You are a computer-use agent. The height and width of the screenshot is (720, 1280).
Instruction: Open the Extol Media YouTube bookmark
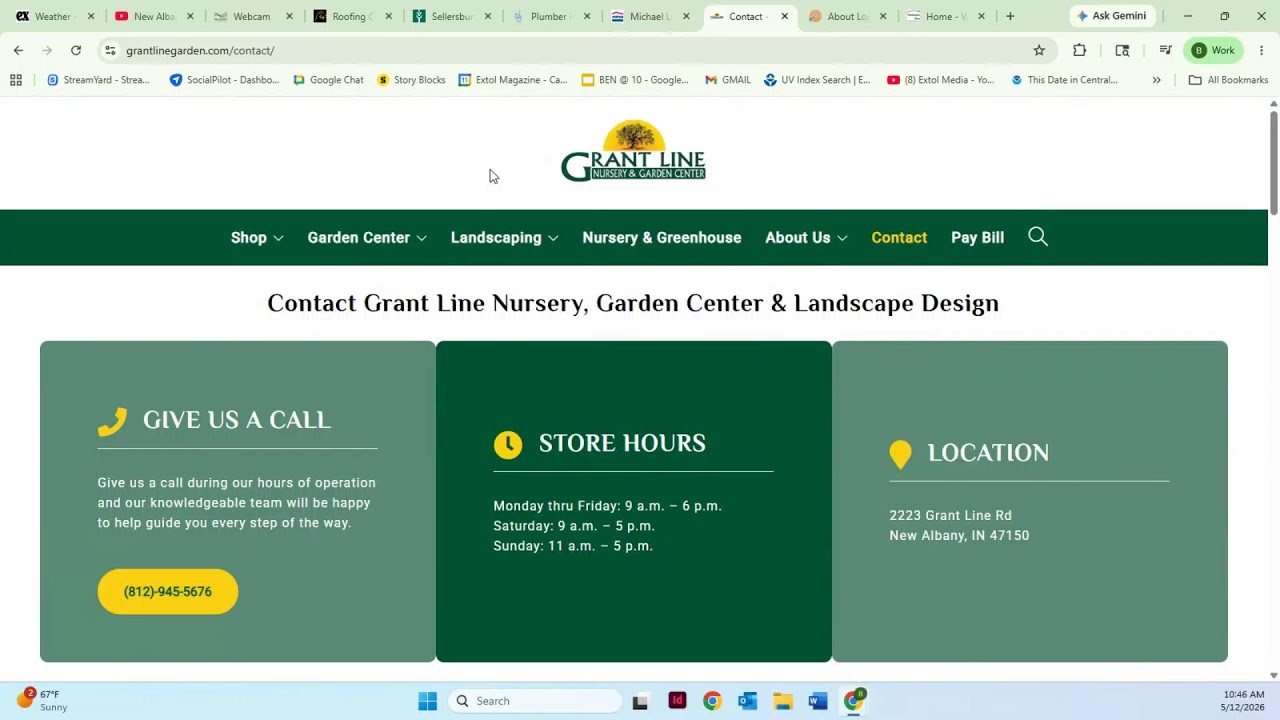tap(940, 80)
